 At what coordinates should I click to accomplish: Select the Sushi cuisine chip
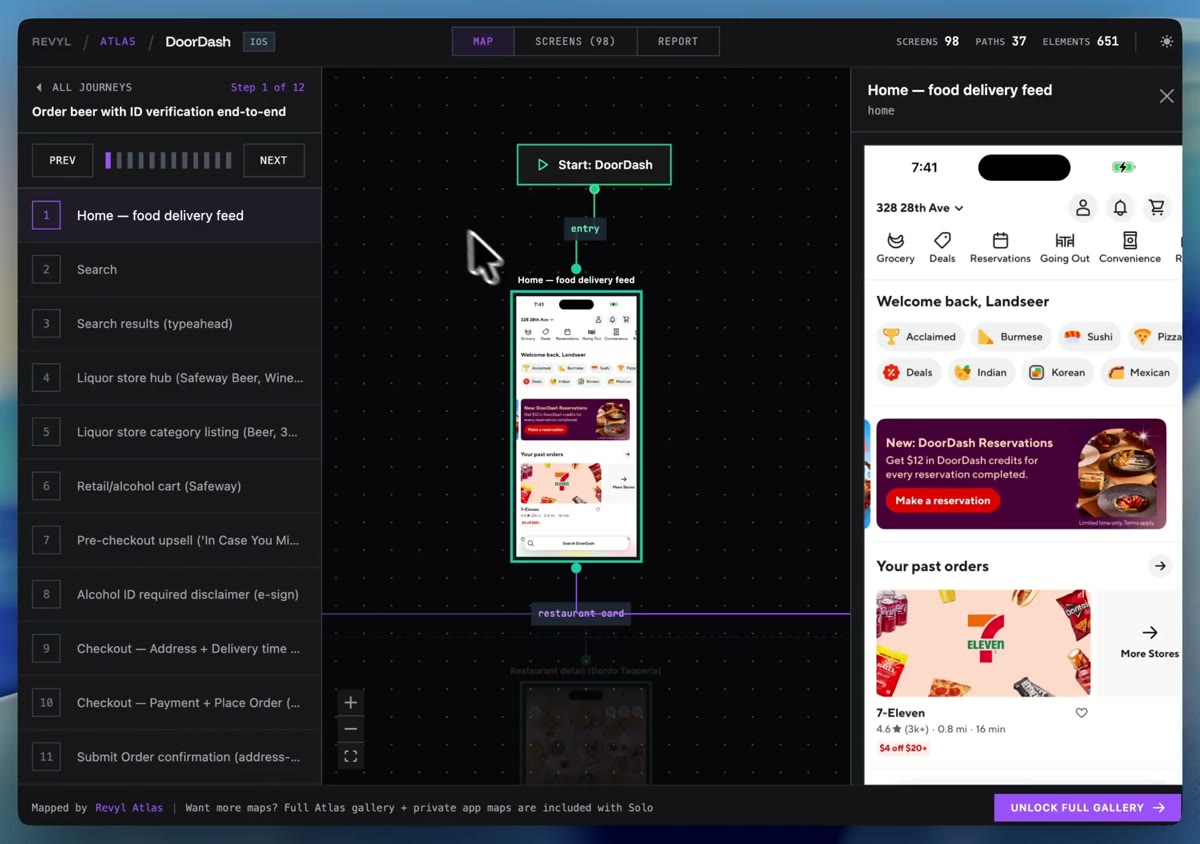1089,337
